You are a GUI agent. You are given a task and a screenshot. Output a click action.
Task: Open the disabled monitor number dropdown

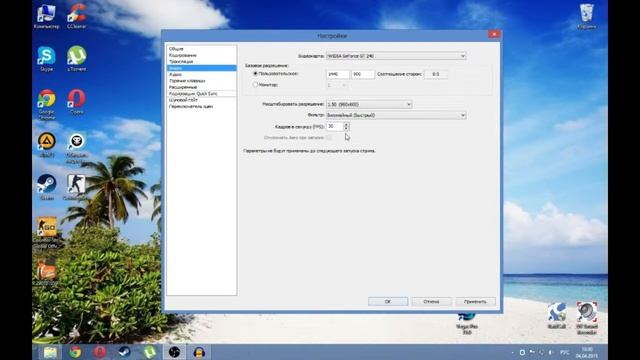337,85
